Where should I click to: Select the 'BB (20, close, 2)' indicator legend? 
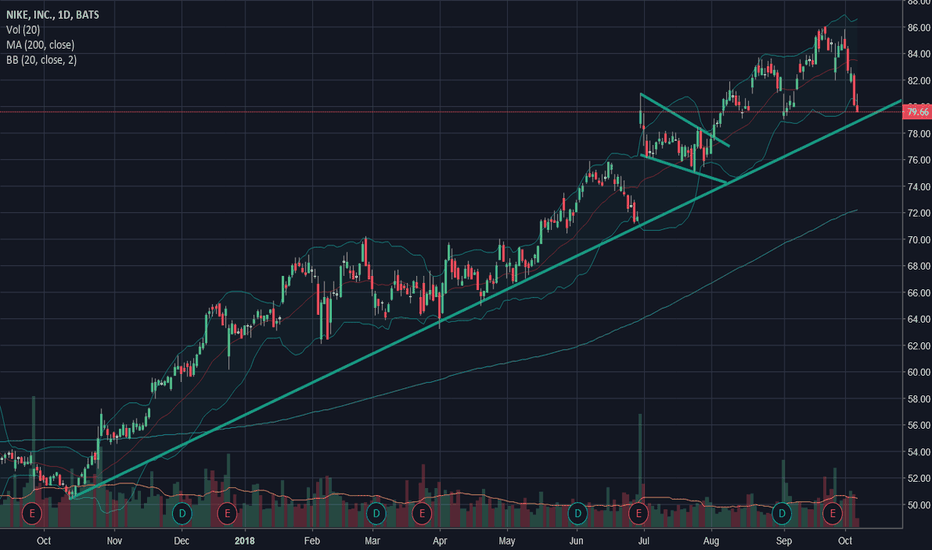point(42,59)
